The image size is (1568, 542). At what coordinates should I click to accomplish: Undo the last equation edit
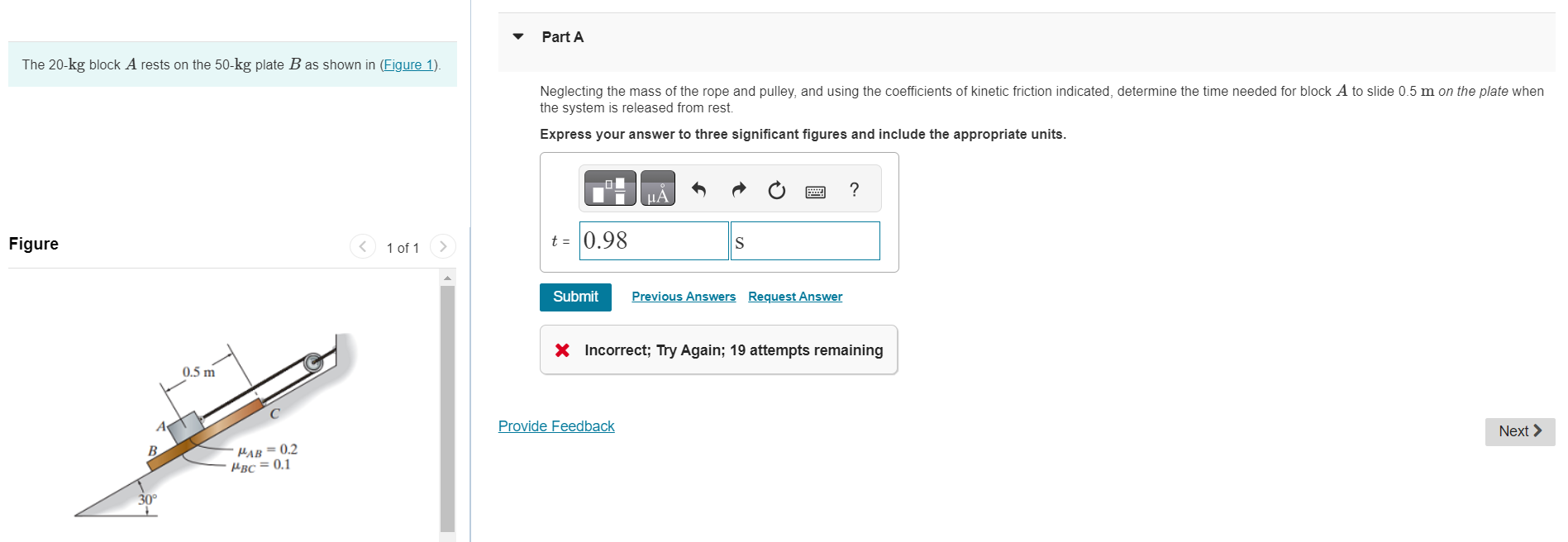pos(698,189)
